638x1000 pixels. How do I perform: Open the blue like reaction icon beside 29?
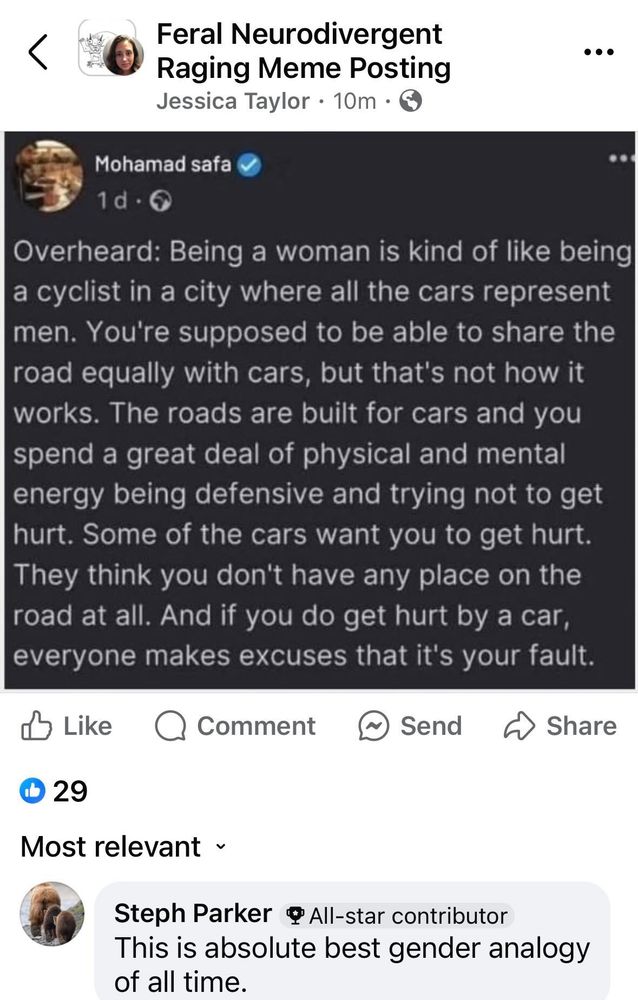click(x=33, y=791)
